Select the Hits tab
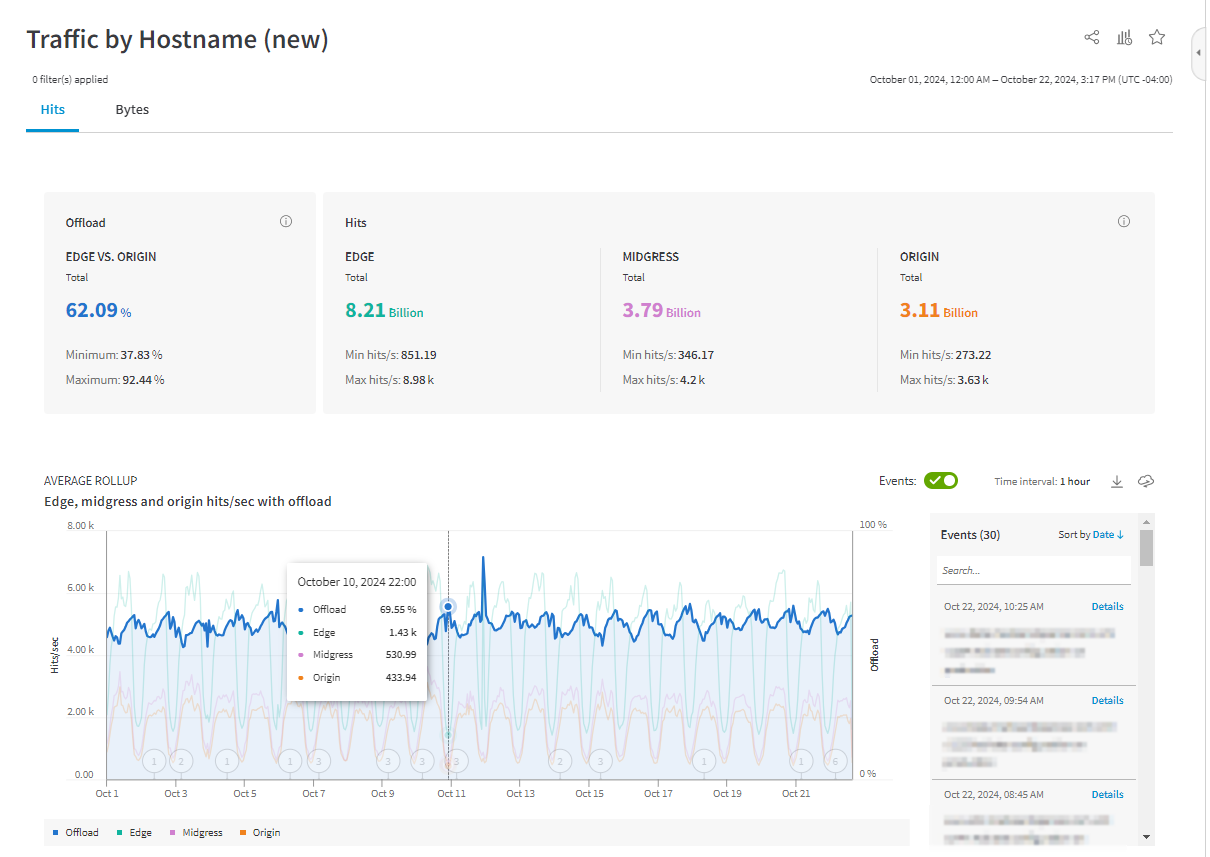Screen dimensions: 1210x857 (x=53, y=110)
